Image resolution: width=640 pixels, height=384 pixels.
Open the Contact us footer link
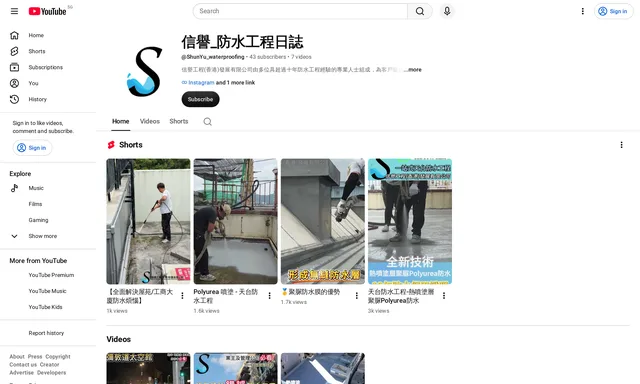tap(23, 364)
